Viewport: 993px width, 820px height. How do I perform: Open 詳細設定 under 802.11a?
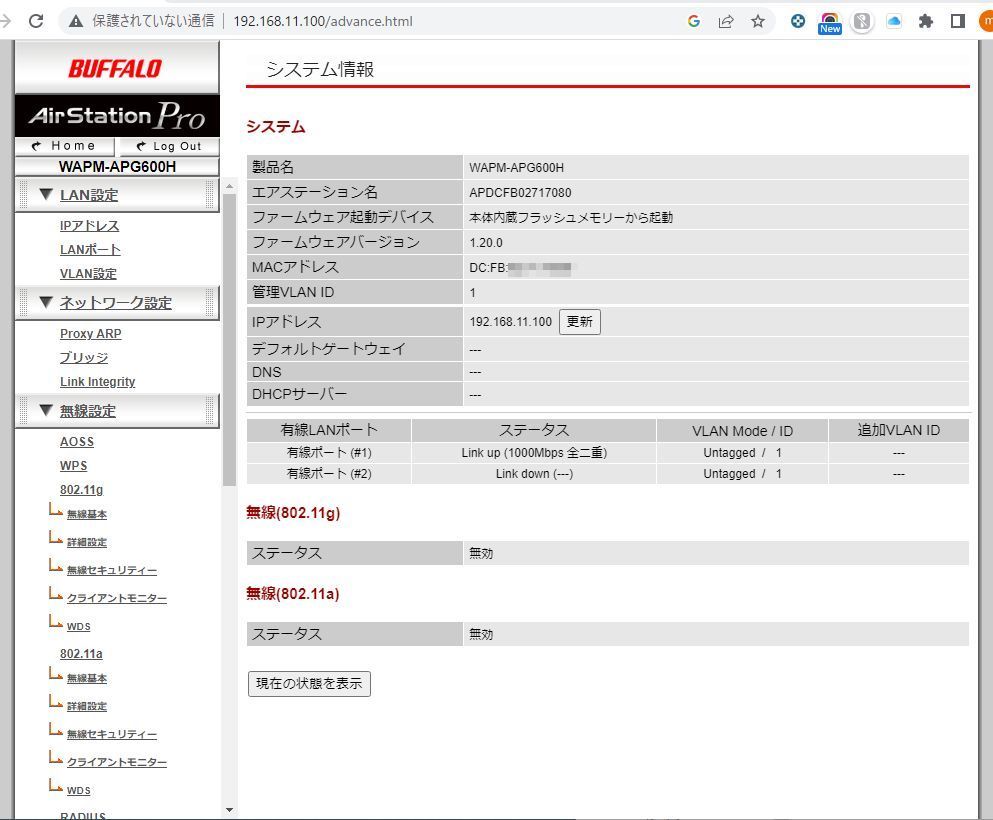click(87, 706)
